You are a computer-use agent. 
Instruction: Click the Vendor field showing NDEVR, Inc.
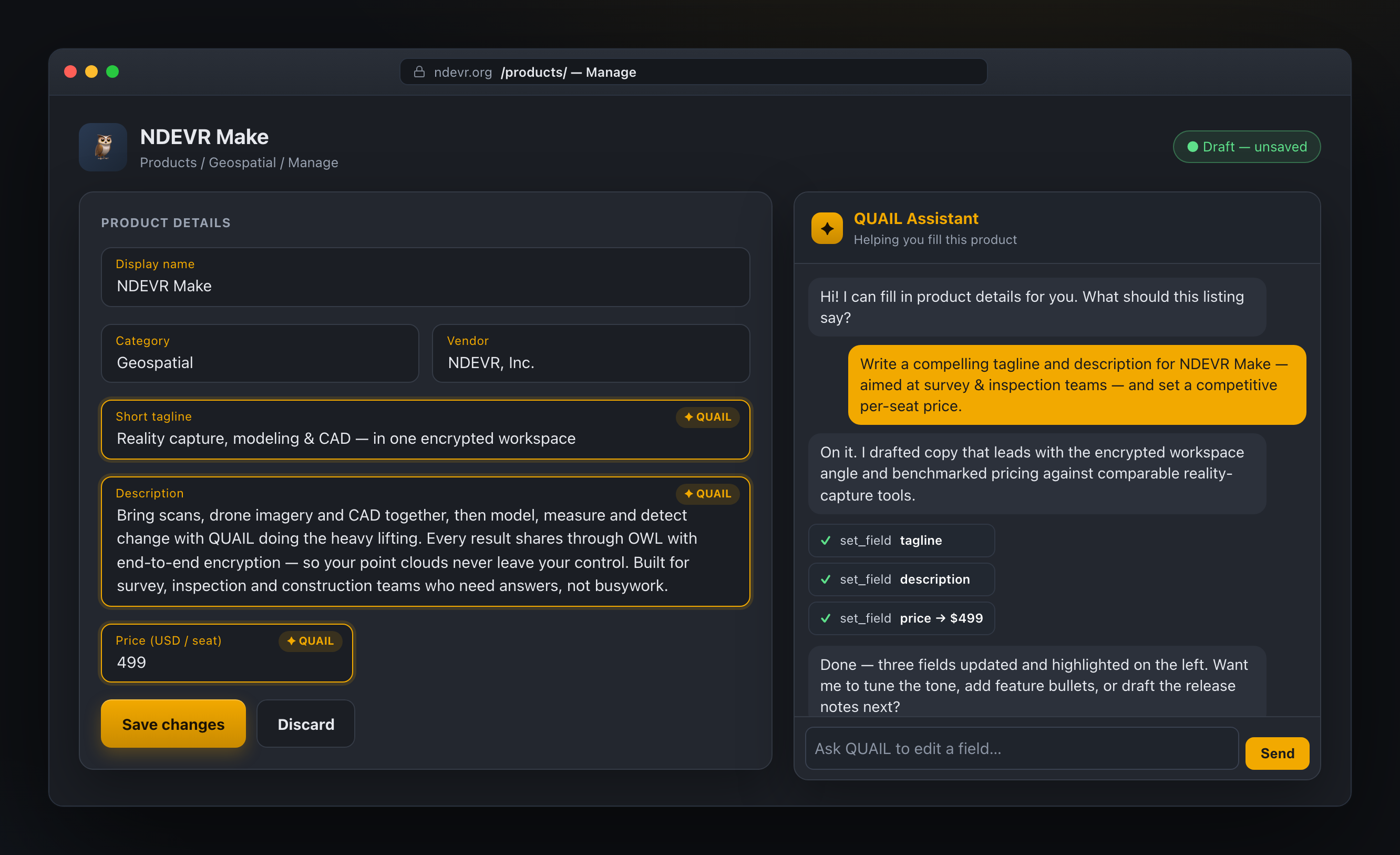tap(591, 353)
